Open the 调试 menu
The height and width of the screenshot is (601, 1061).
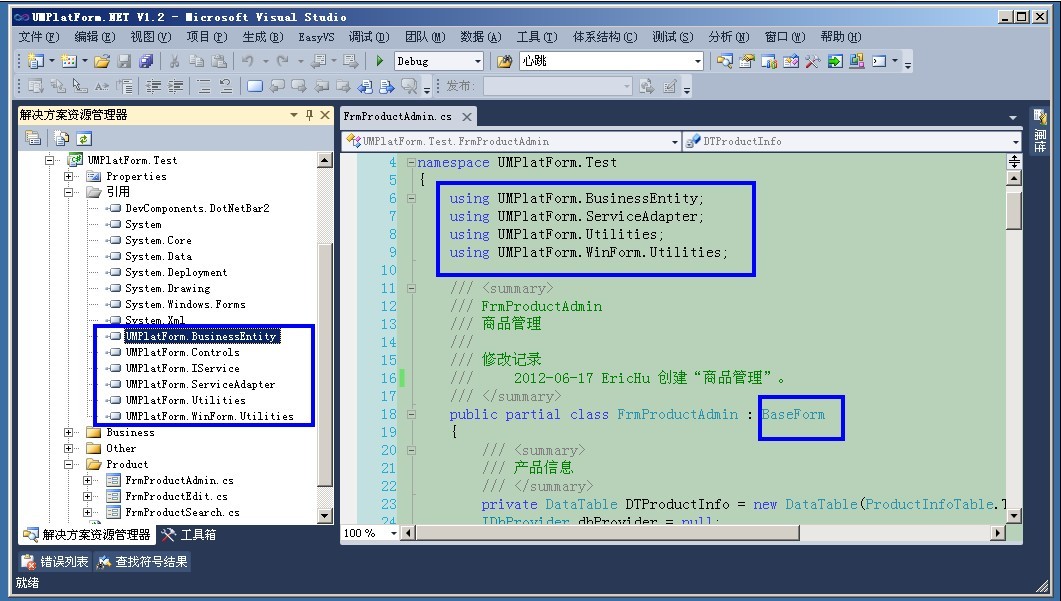(369, 37)
